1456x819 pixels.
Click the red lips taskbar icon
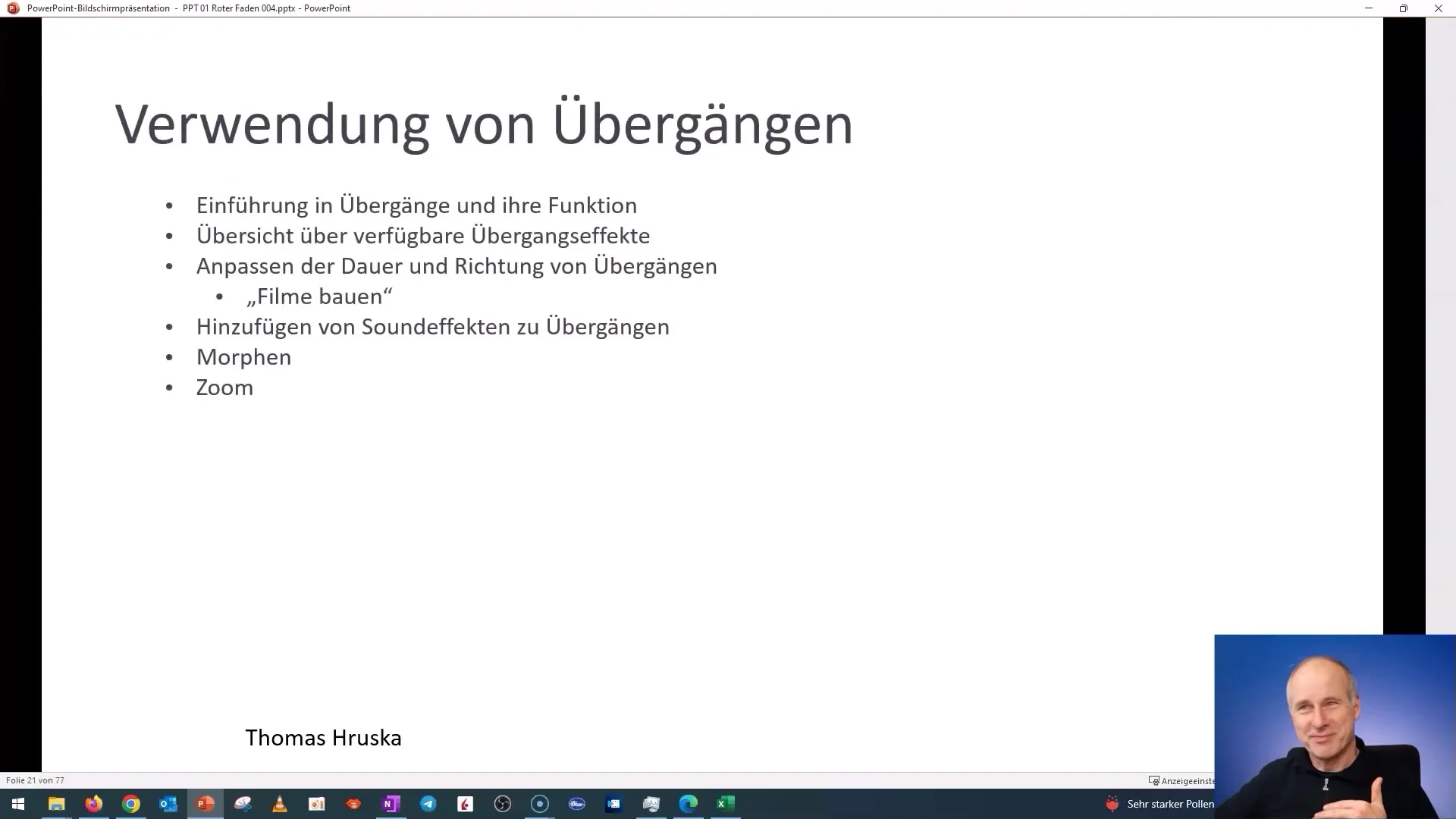(x=353, y=804)
